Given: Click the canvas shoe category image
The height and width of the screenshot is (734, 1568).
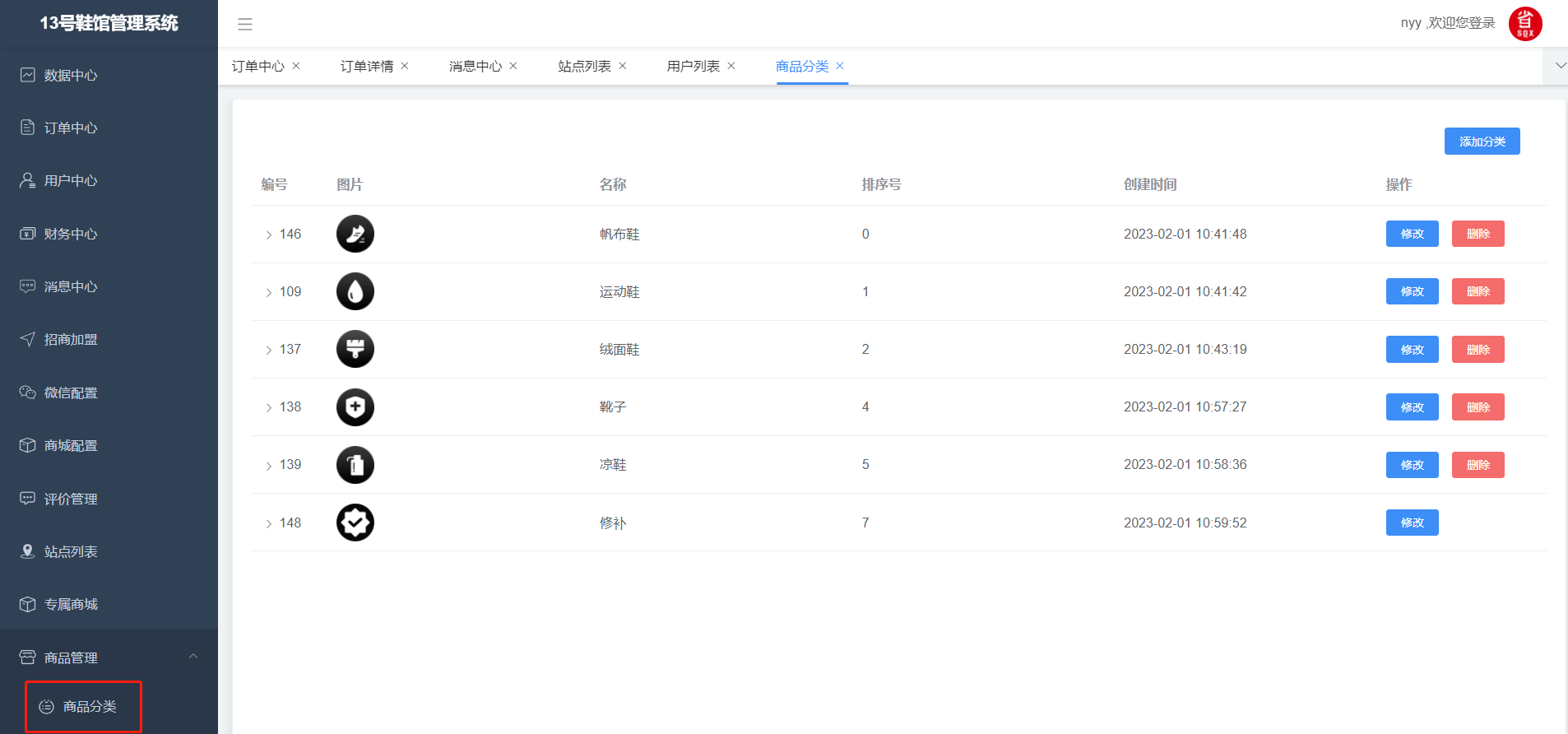Looking at the screenshot, I should (x=355, y=234).
